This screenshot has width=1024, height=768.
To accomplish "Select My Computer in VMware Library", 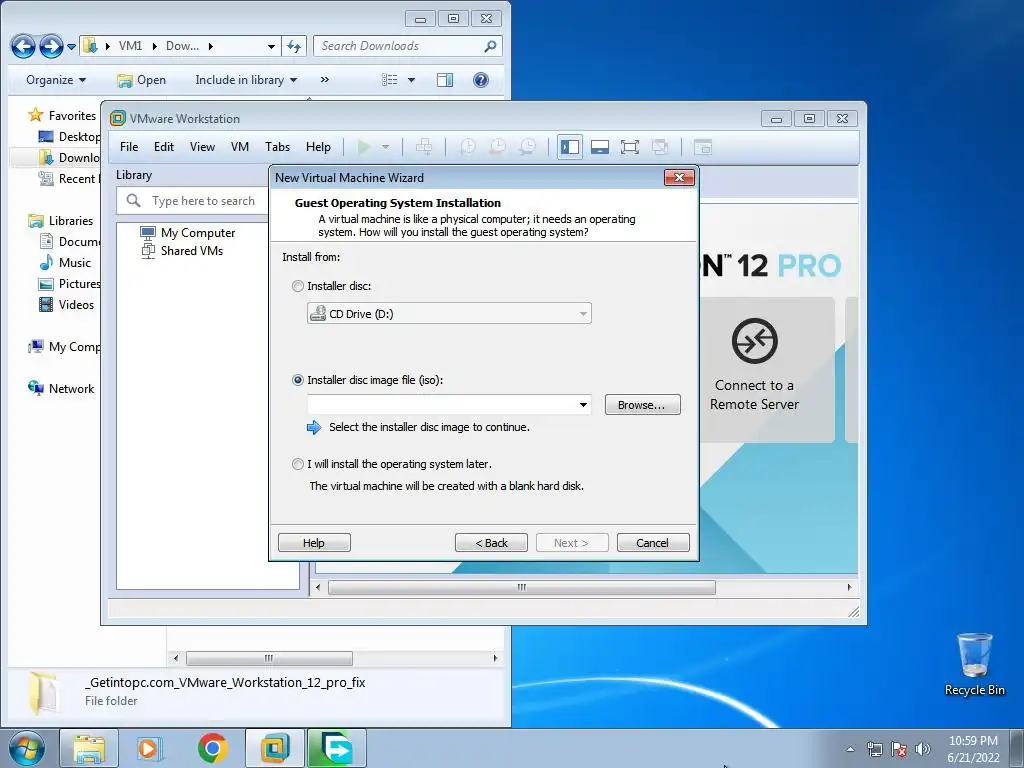I will click(x=197, y=232).
